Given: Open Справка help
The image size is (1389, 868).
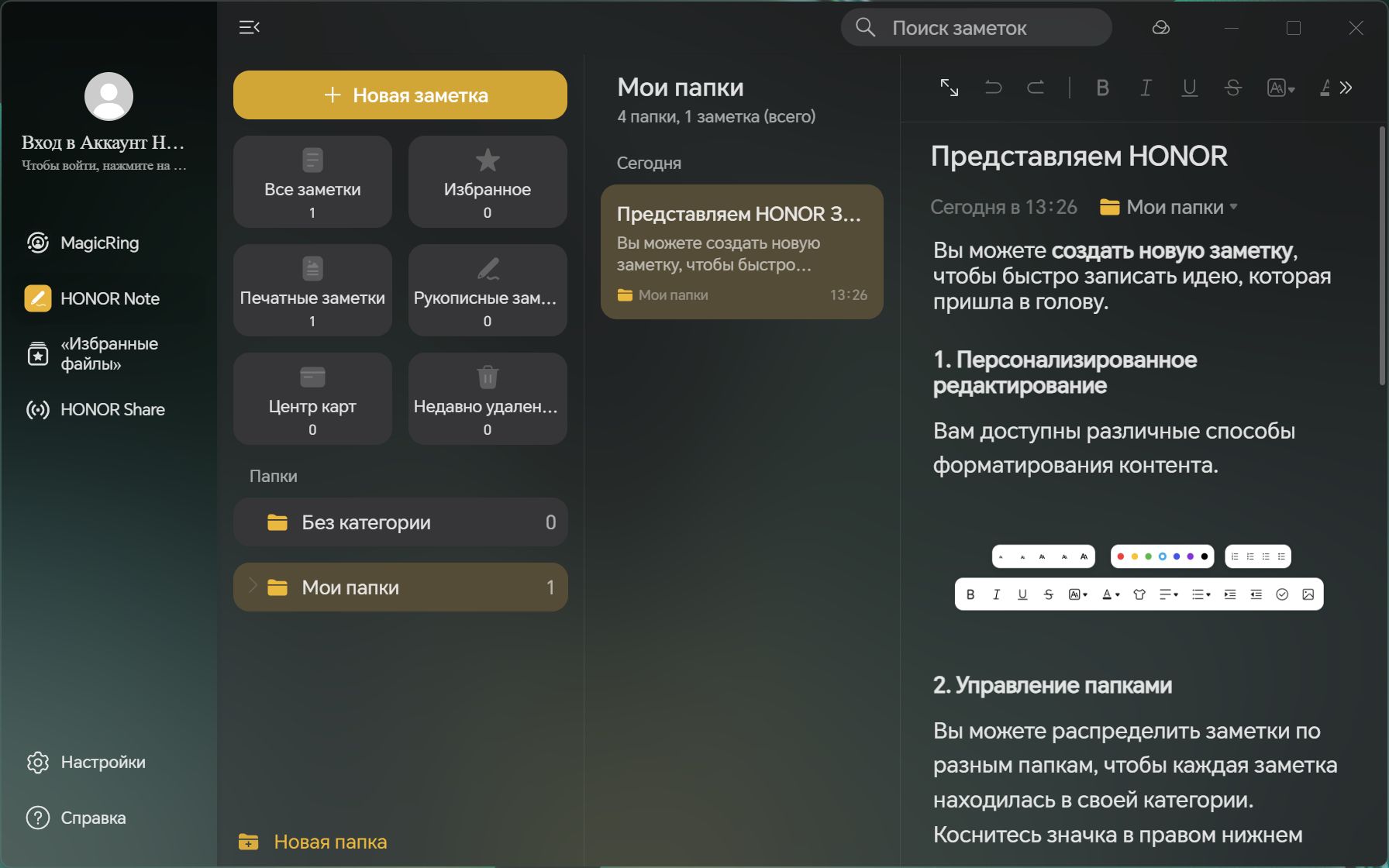Looking at the screenshot, I should 76,818.
